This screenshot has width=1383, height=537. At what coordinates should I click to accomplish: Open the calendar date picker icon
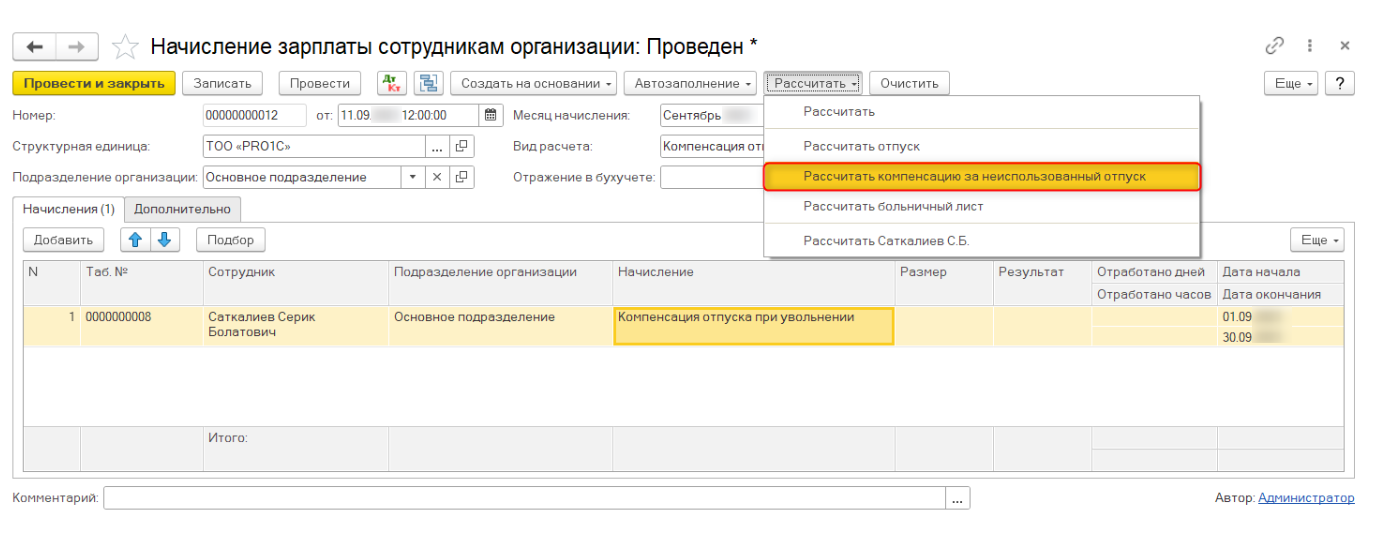[490, 115]
